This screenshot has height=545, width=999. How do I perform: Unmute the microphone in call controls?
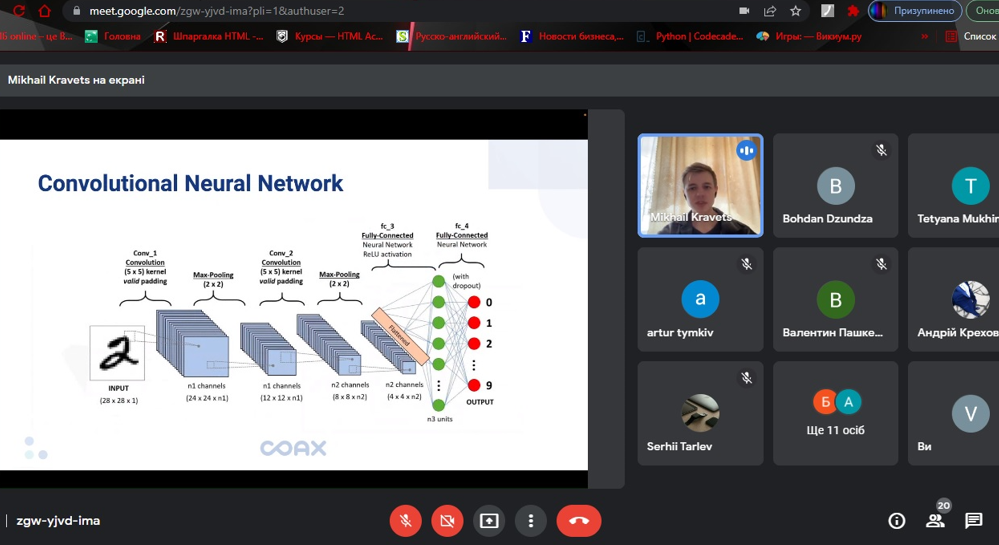pos(405,521)
